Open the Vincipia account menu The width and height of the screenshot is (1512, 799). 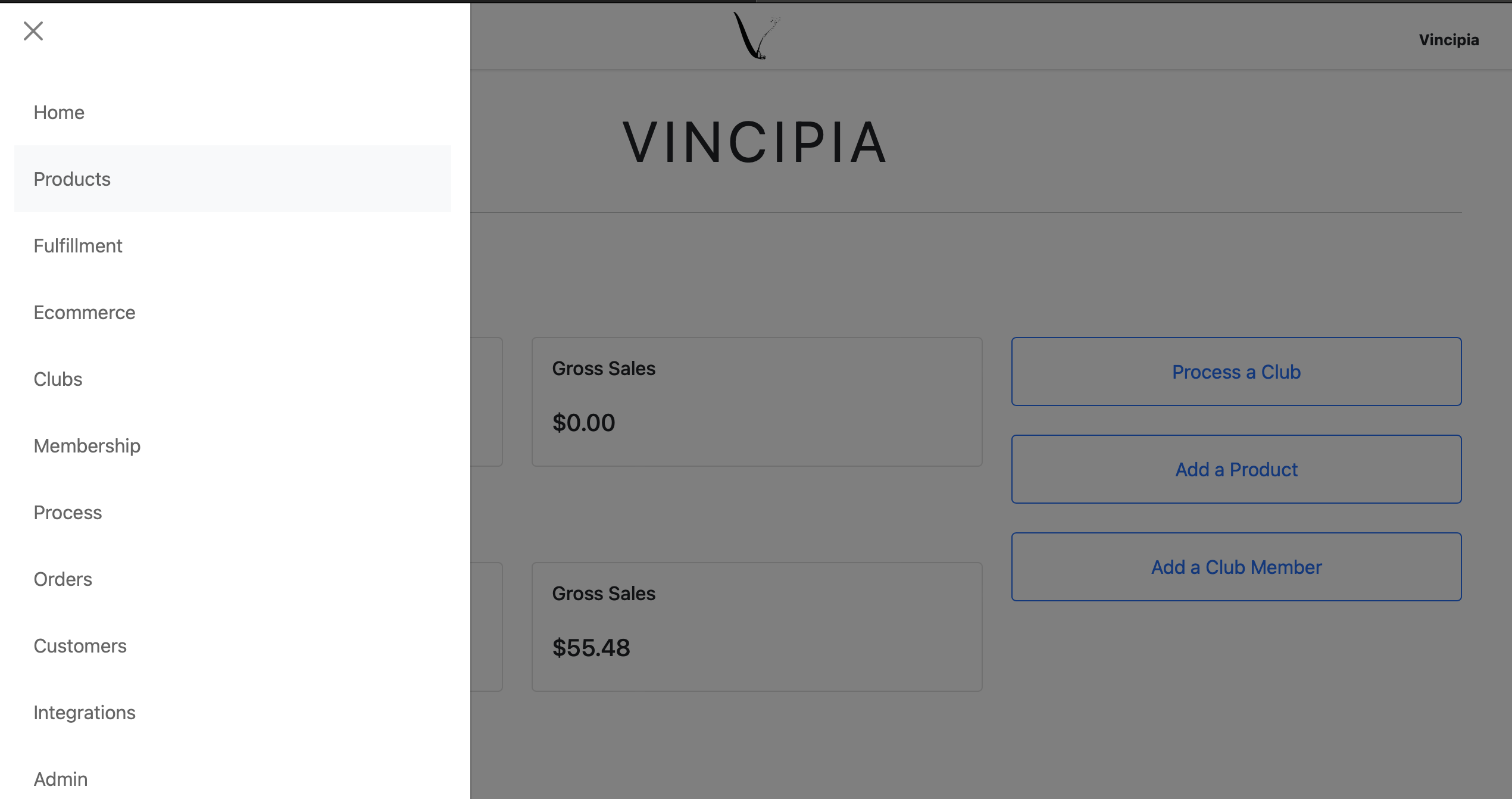1449,40
